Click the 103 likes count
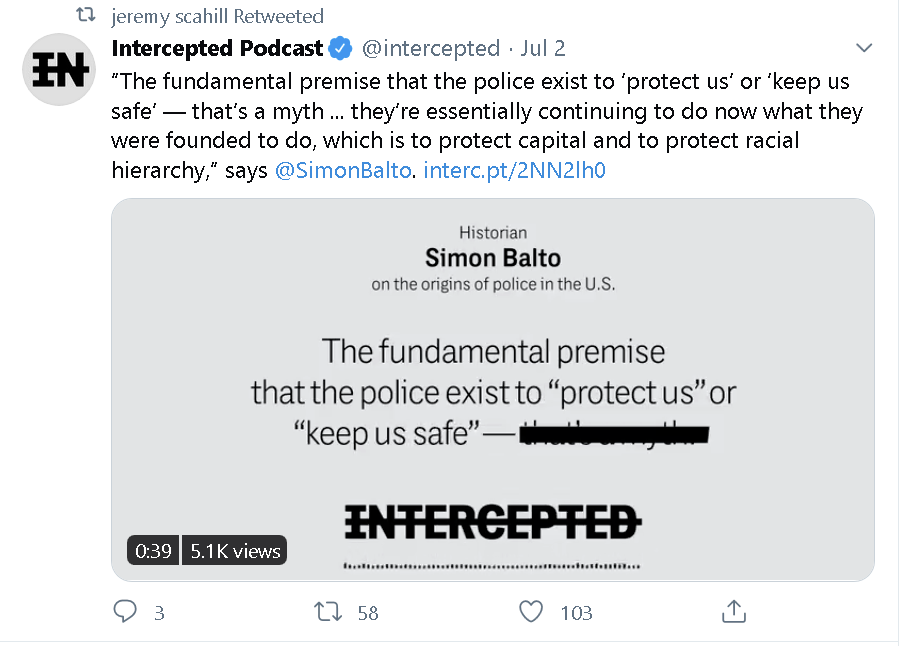This screenshot has height=646, width=899. click(x=576, y=613)
